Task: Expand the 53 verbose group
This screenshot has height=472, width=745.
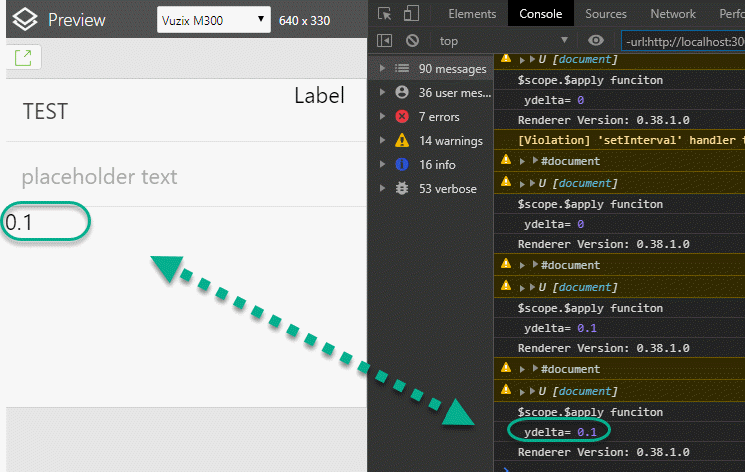Action: pyautogui.click(x=382, y=188)
